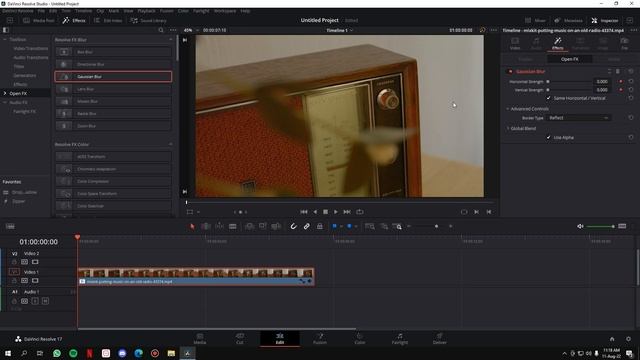Open the Mixer panel
The height and width of the screenshot is (360, 640).
pyautogui.click(x=535, y=20)
